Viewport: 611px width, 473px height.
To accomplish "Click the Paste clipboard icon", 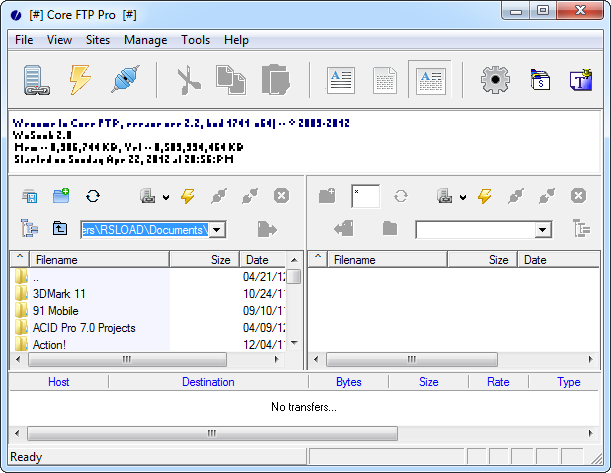I will (x=275, y=80).
